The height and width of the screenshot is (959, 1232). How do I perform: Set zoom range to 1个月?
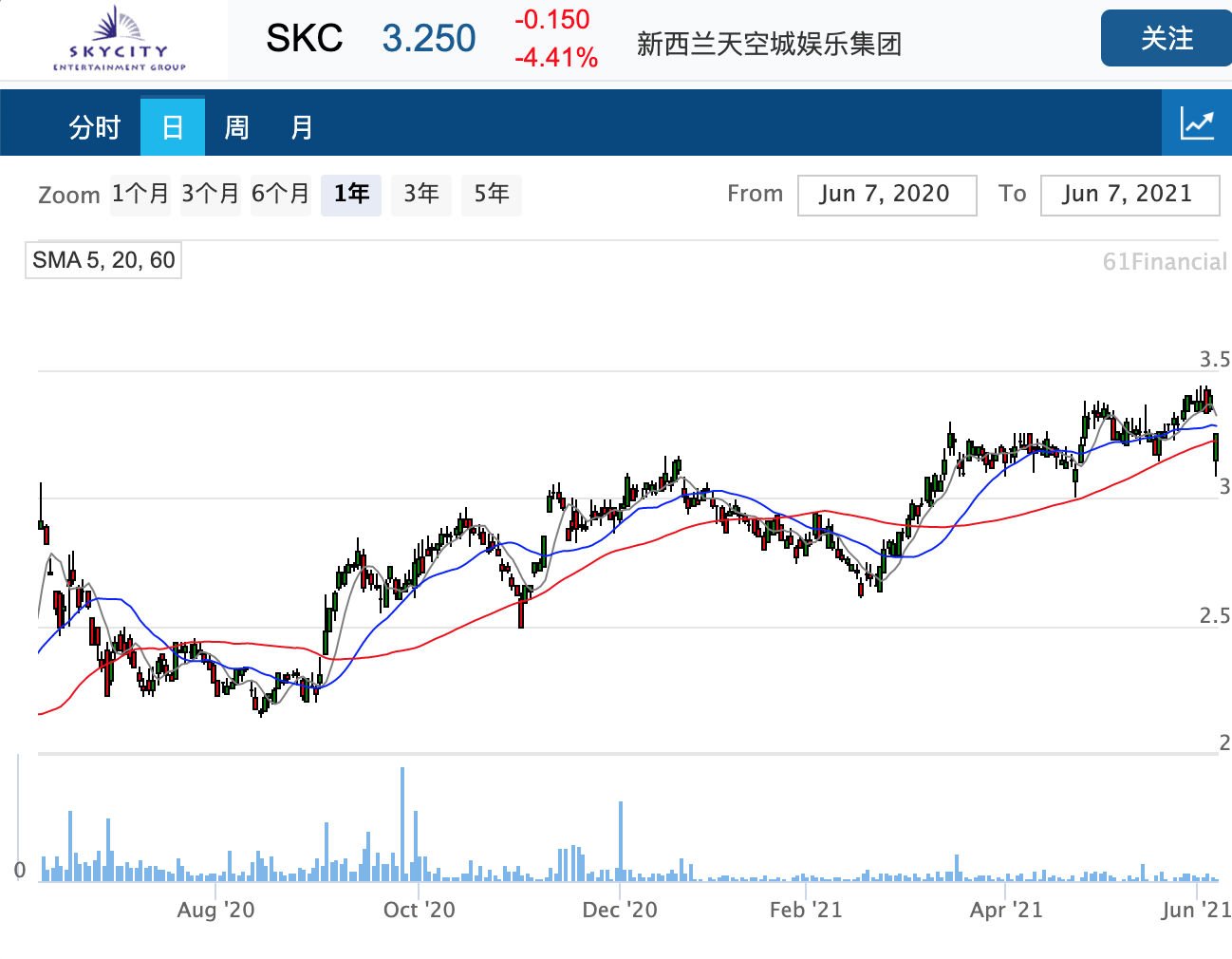140,194
